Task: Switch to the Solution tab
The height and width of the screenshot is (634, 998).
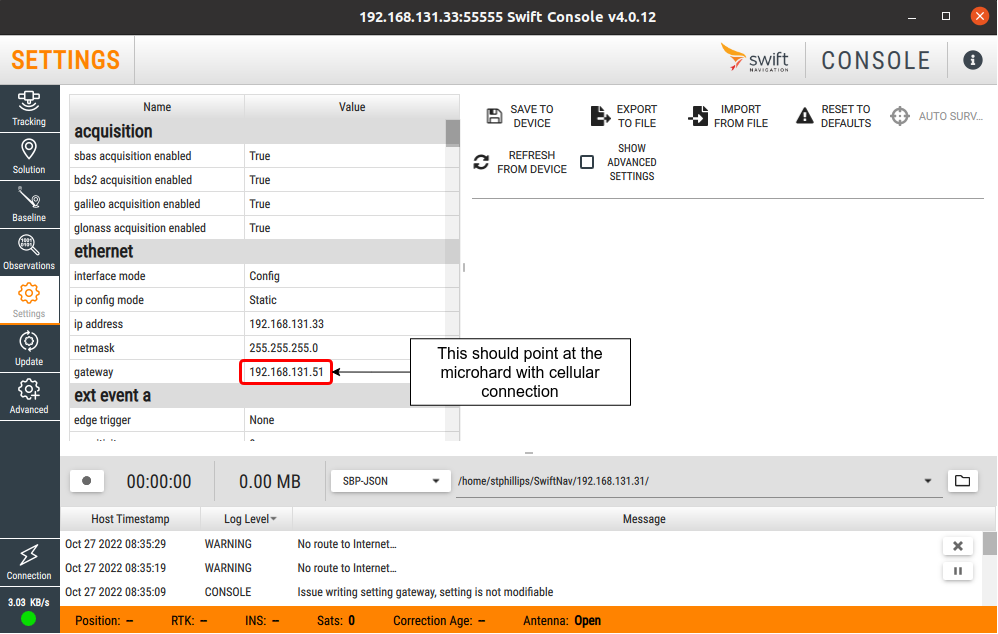Action: 29,156
